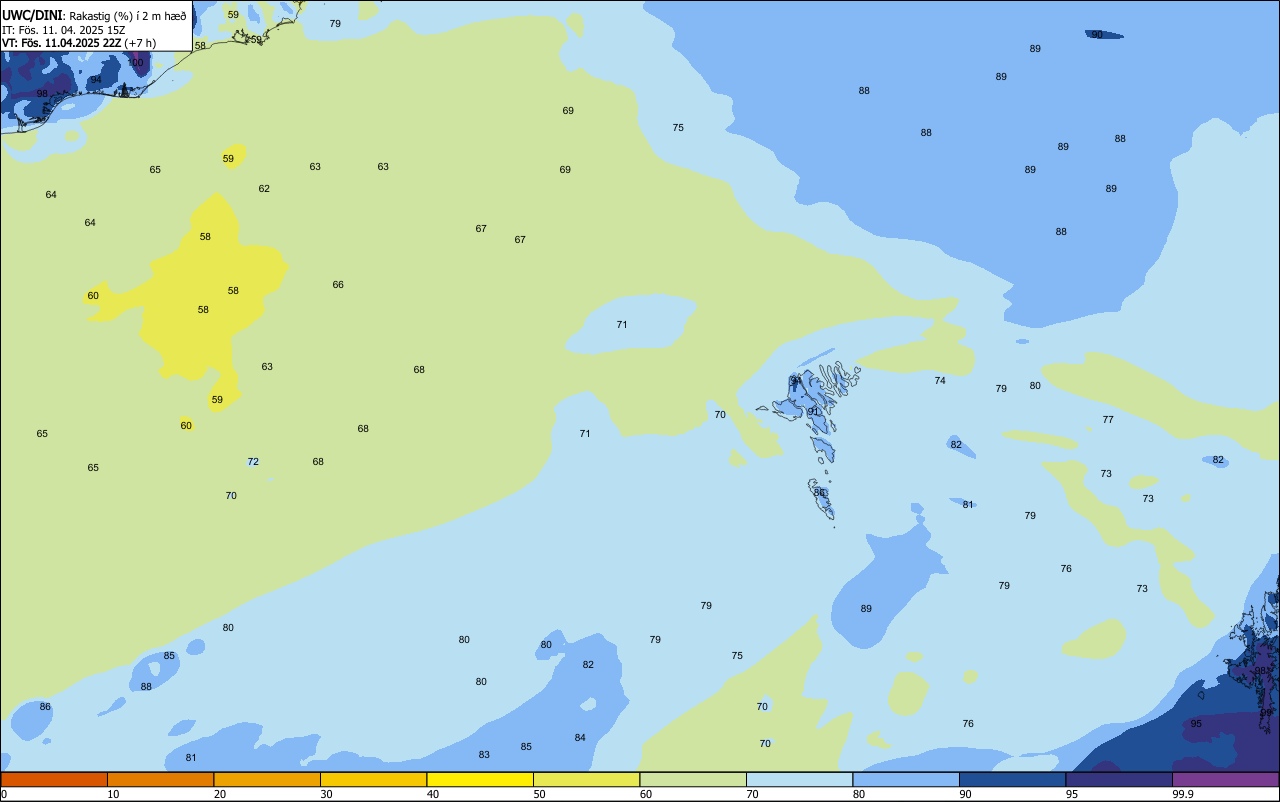Select the map value 98 near coastline
1280x802 pixels.
click(42, 94)
